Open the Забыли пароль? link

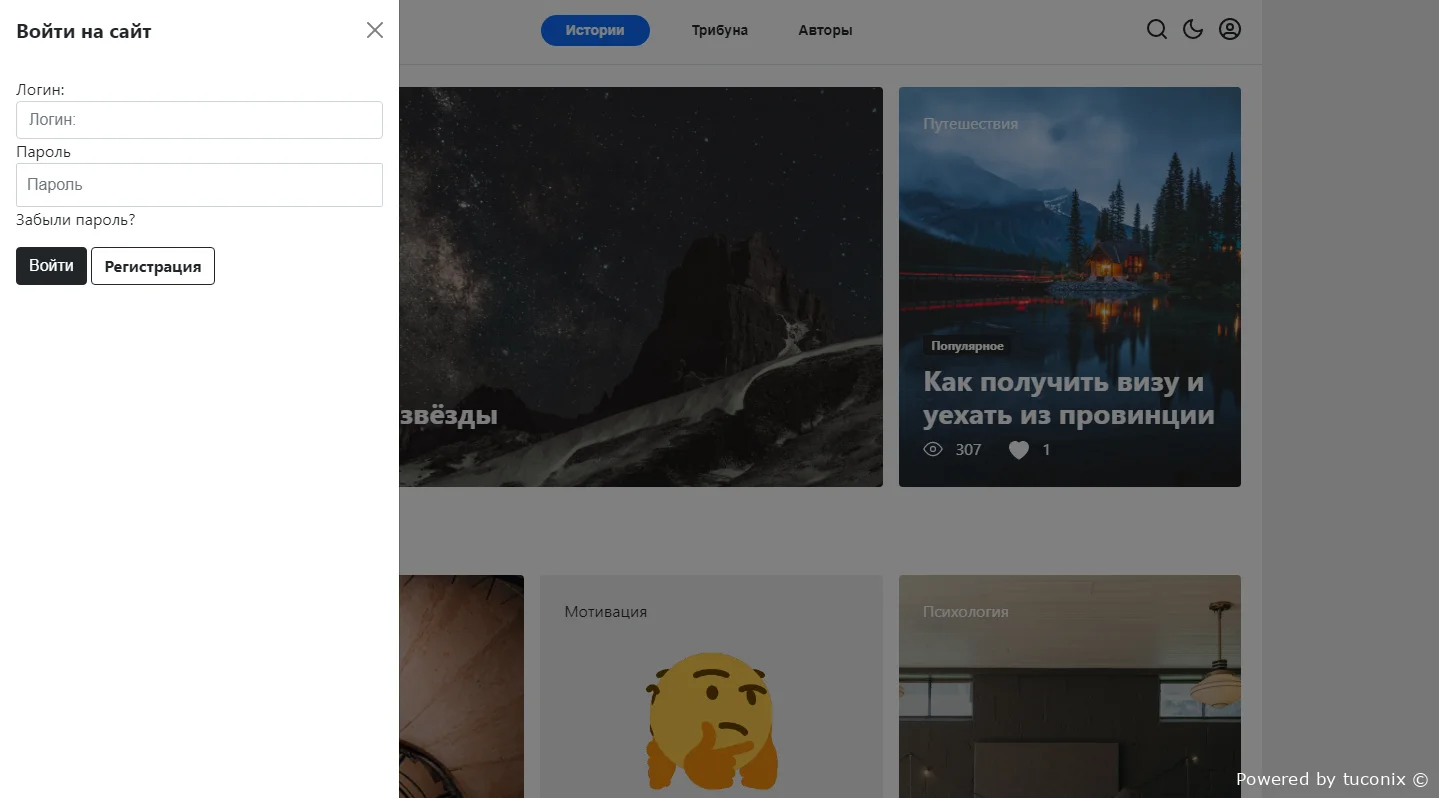pos(76,220)
